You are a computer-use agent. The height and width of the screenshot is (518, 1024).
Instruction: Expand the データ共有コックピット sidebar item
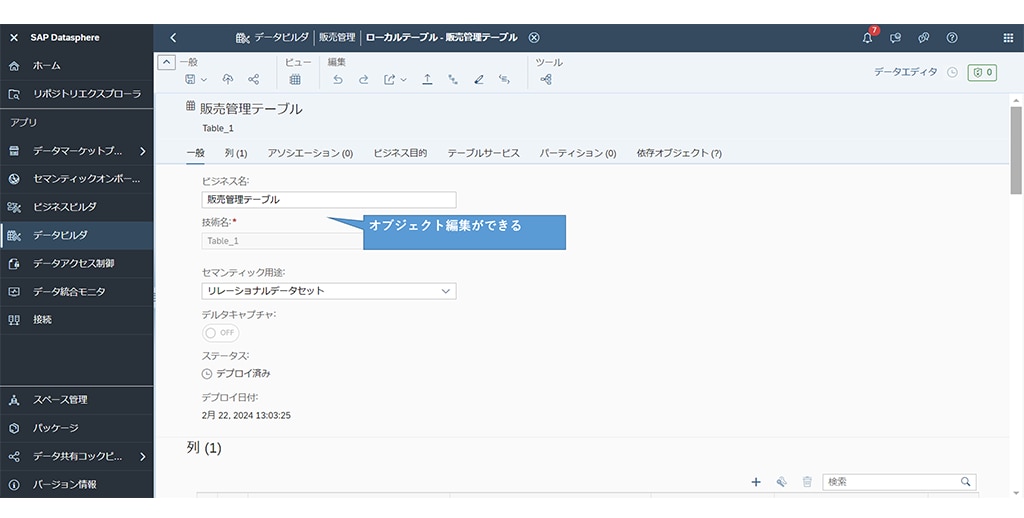click(142, 456)
